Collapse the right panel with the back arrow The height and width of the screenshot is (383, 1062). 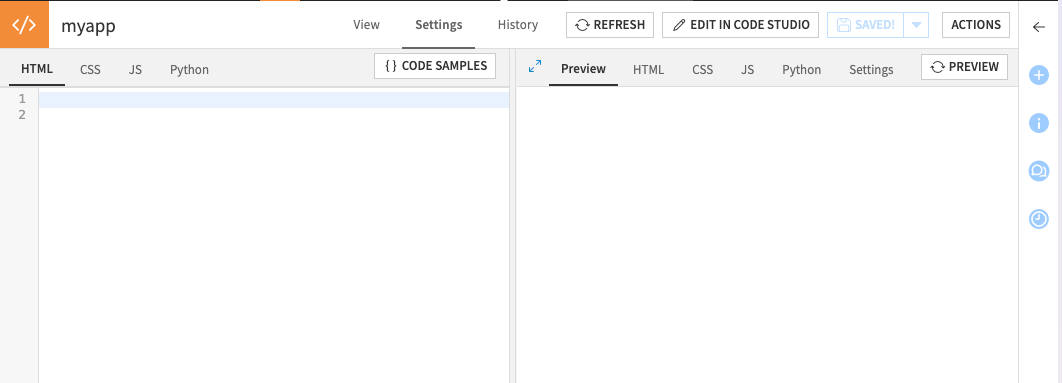coord(1039,27)
